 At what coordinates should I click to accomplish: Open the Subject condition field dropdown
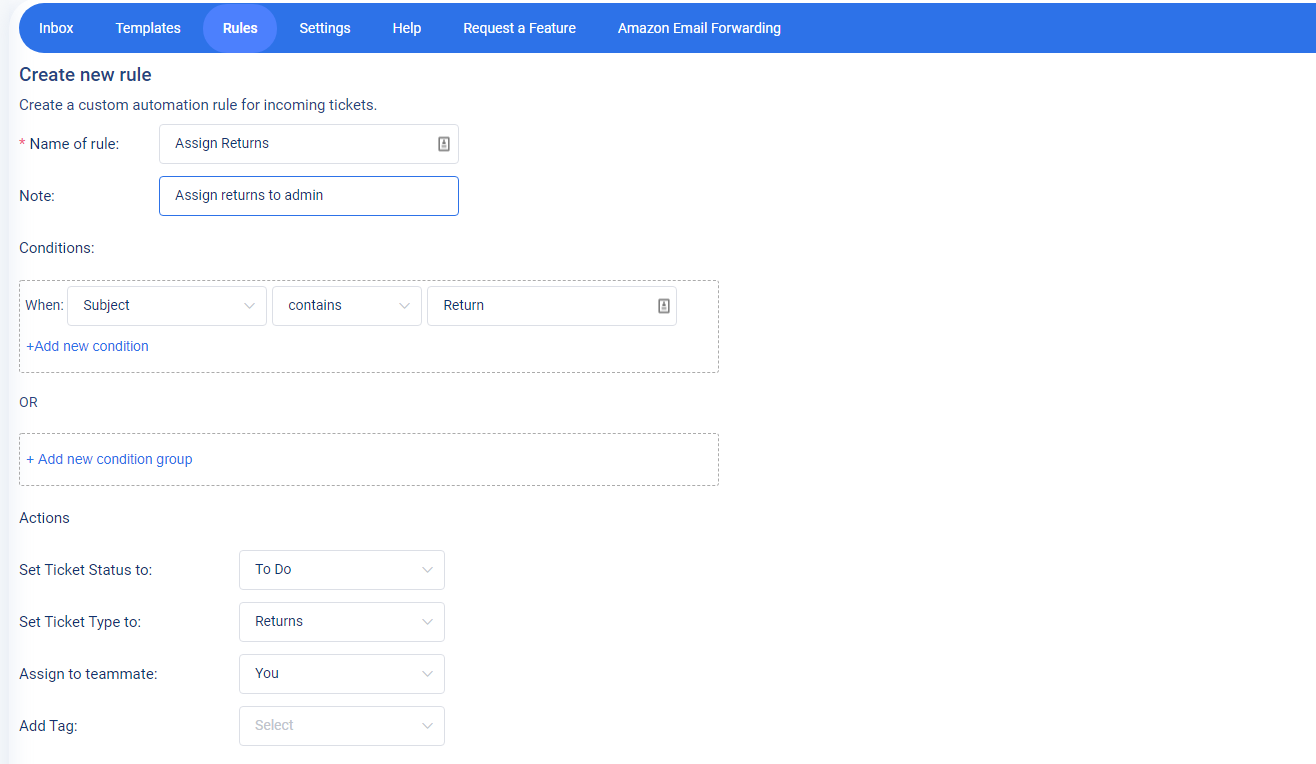click(167, 306)
